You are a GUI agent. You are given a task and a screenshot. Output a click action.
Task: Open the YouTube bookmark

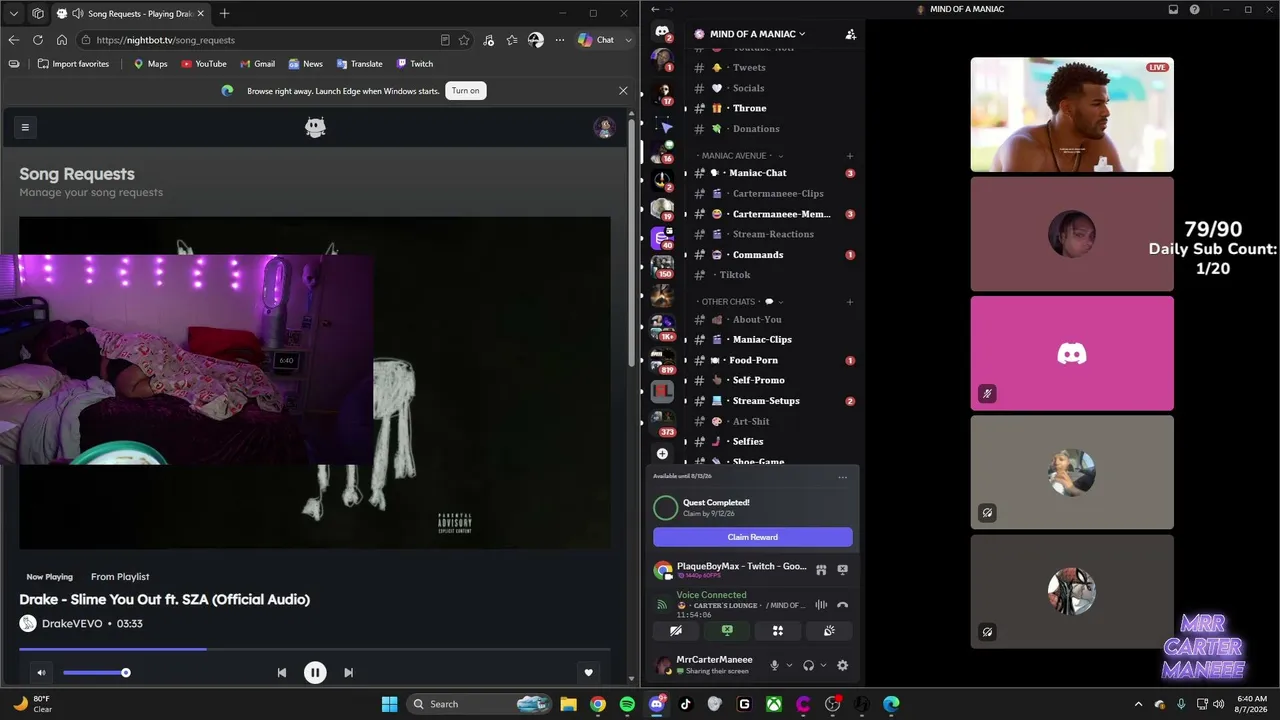coord(204,64)
